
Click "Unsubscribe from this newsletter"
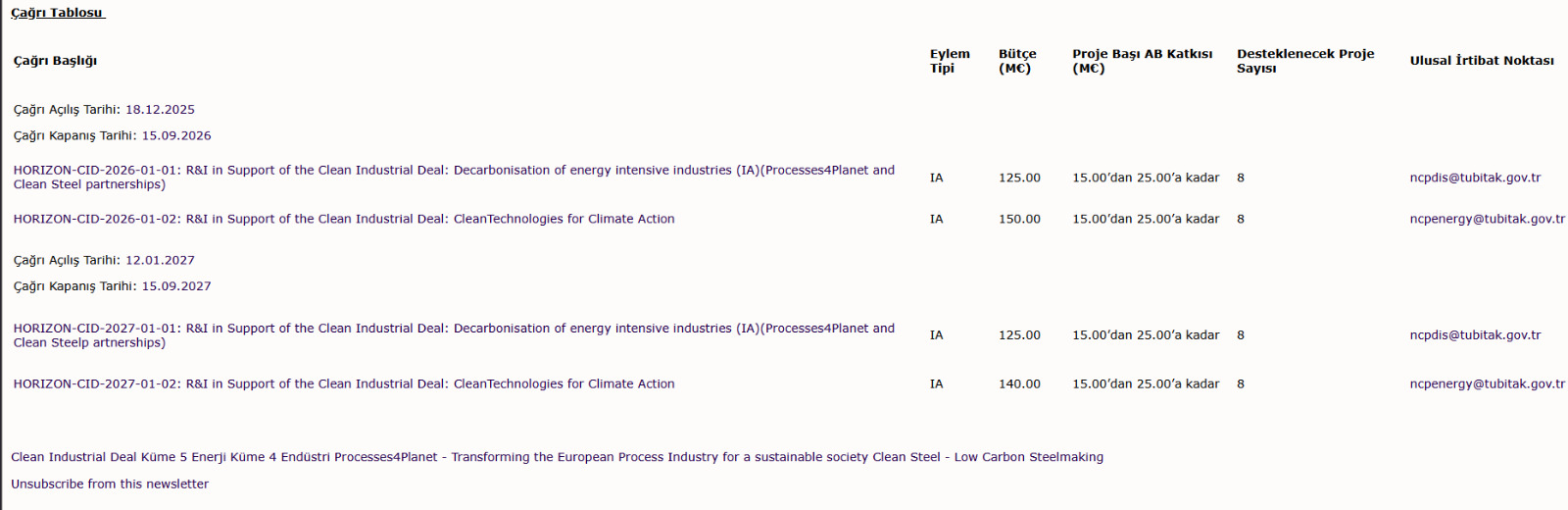tap(110, 484)
